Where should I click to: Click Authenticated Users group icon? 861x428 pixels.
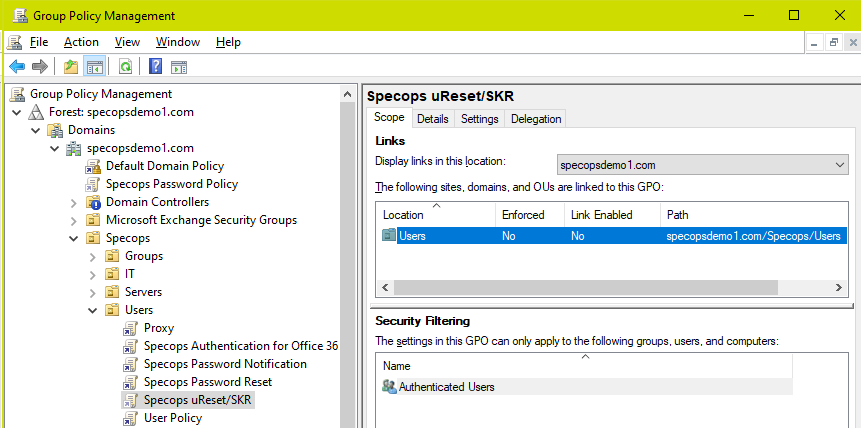389,387
